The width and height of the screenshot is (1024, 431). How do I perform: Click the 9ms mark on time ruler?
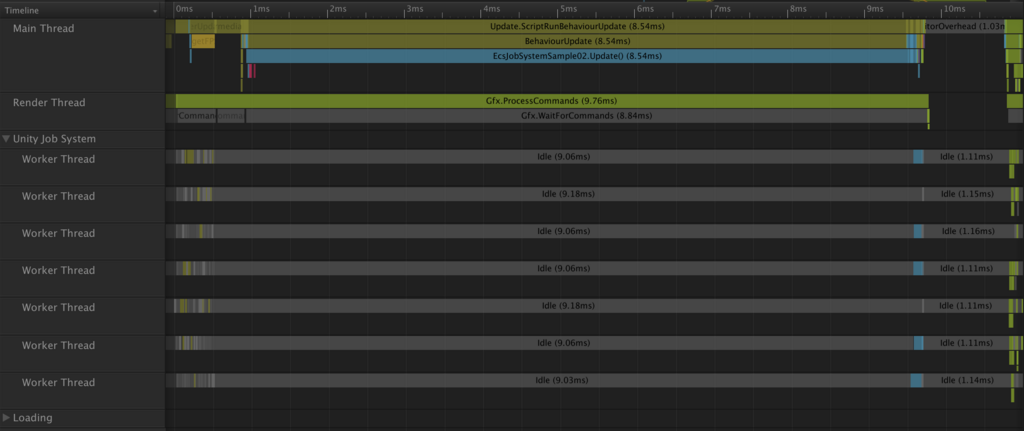tap(874, 9)
